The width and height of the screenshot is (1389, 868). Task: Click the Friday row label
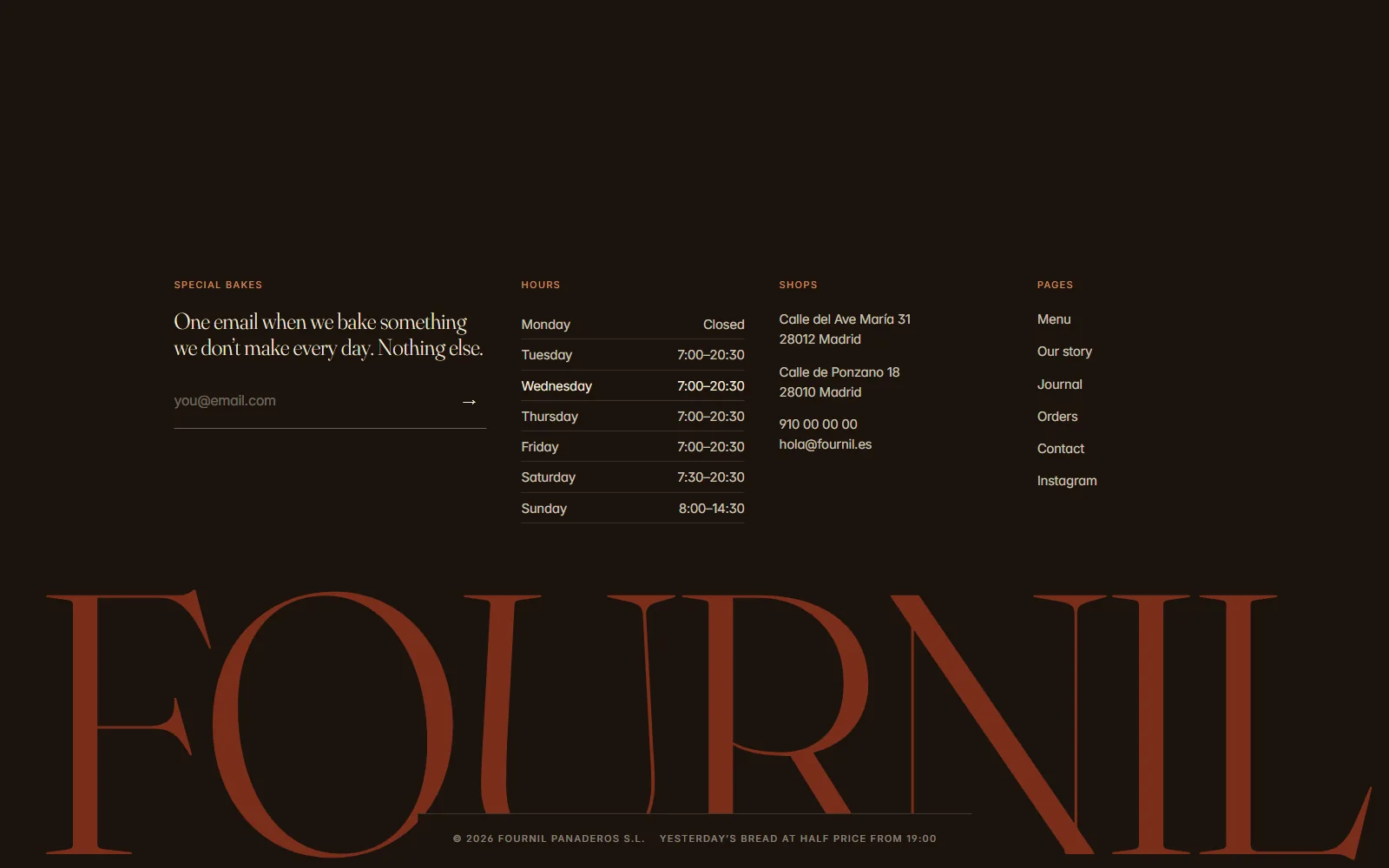click(x=539, y=447)
